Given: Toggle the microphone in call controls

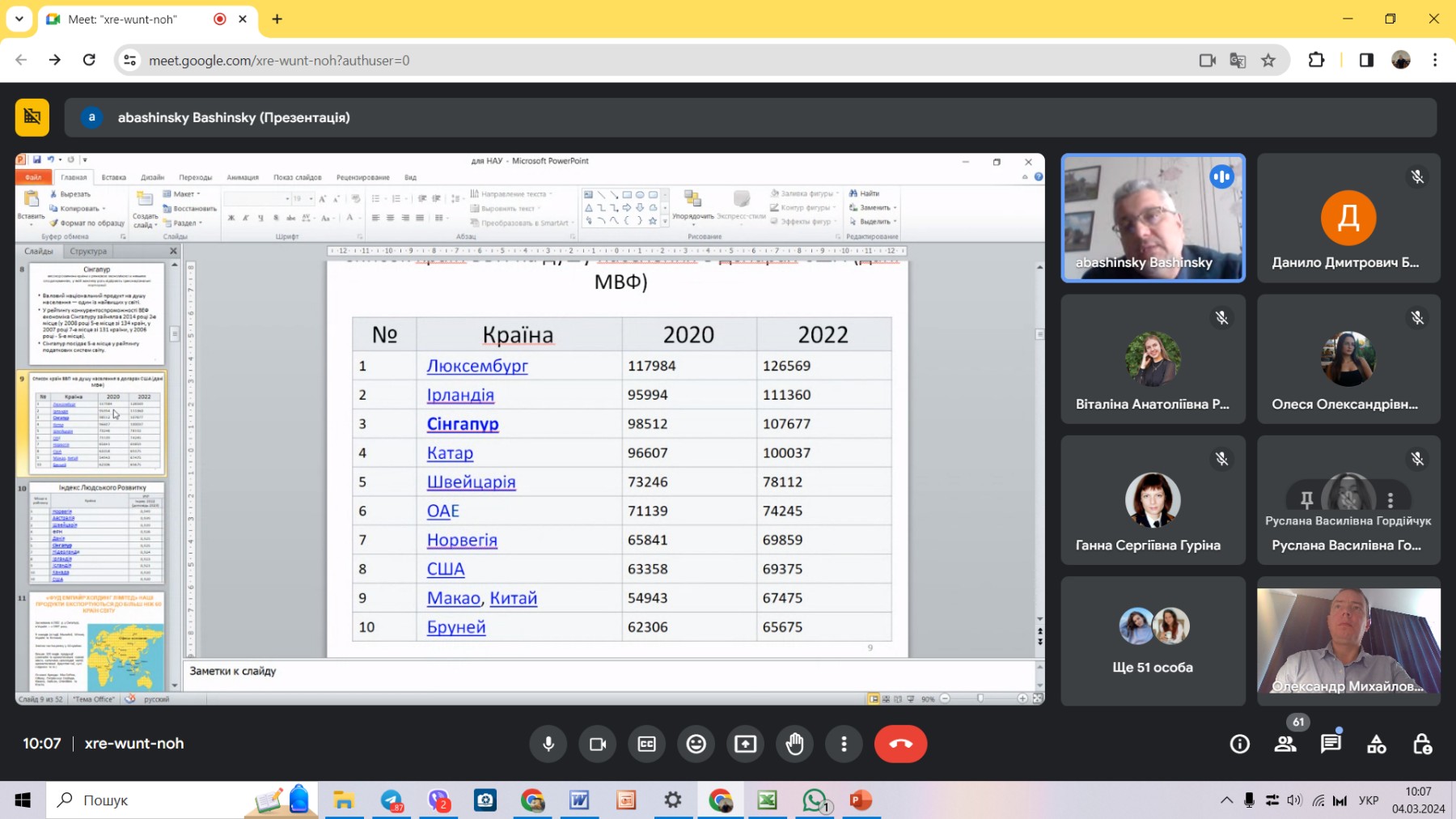Looking at the screenshot, I should 548,744.
